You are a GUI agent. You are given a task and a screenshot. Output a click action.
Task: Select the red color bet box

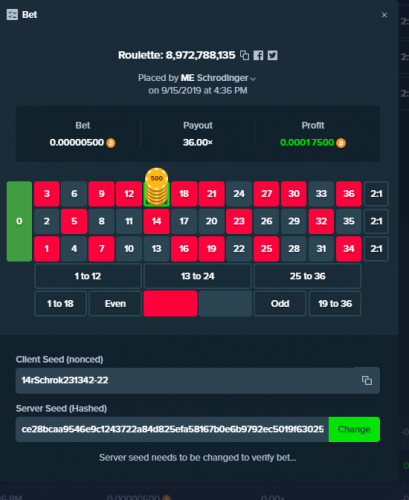pyautogui.click(x=170, y=304)
